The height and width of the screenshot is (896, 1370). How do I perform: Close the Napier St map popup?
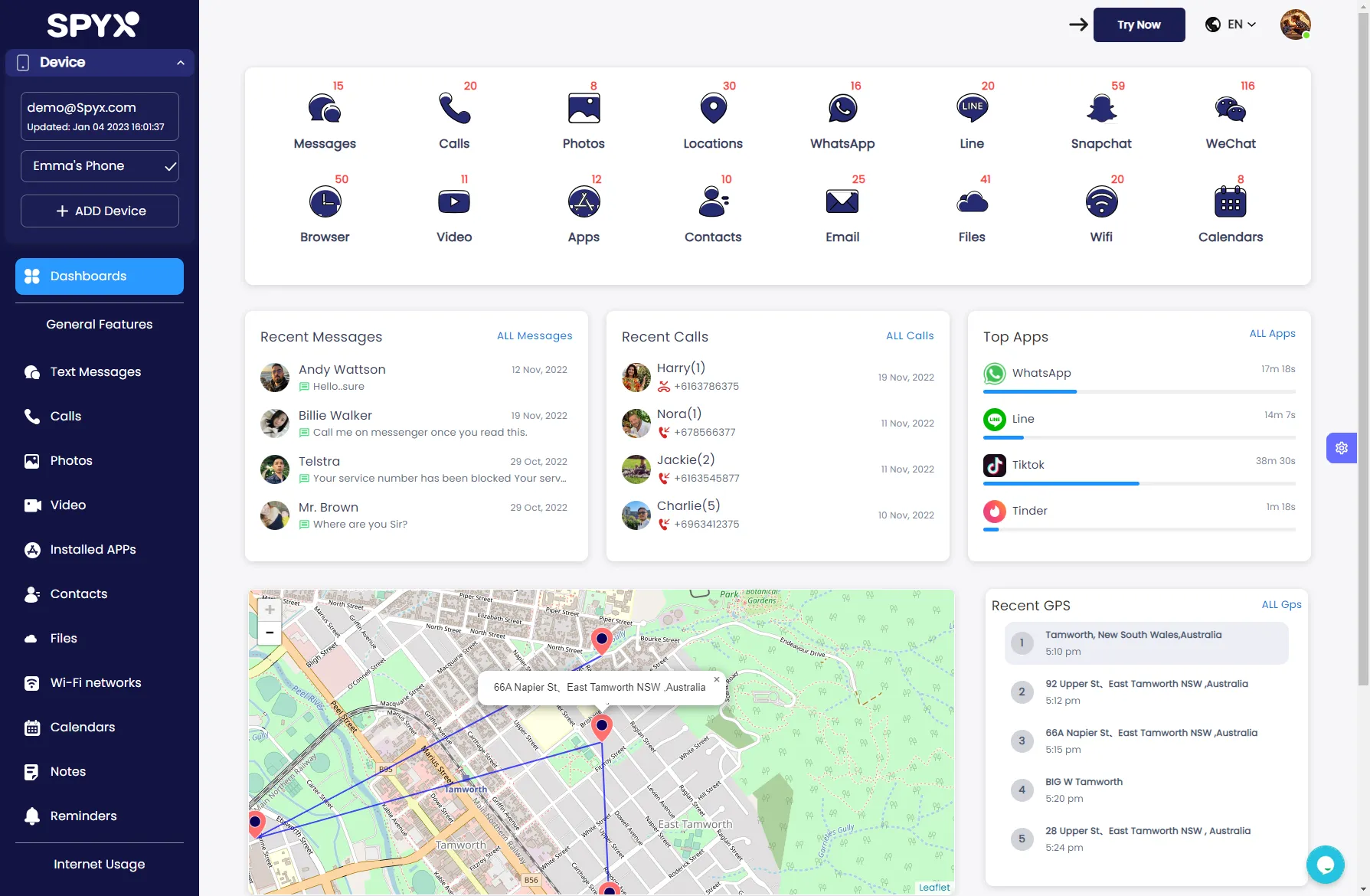[x=716, y=679]
